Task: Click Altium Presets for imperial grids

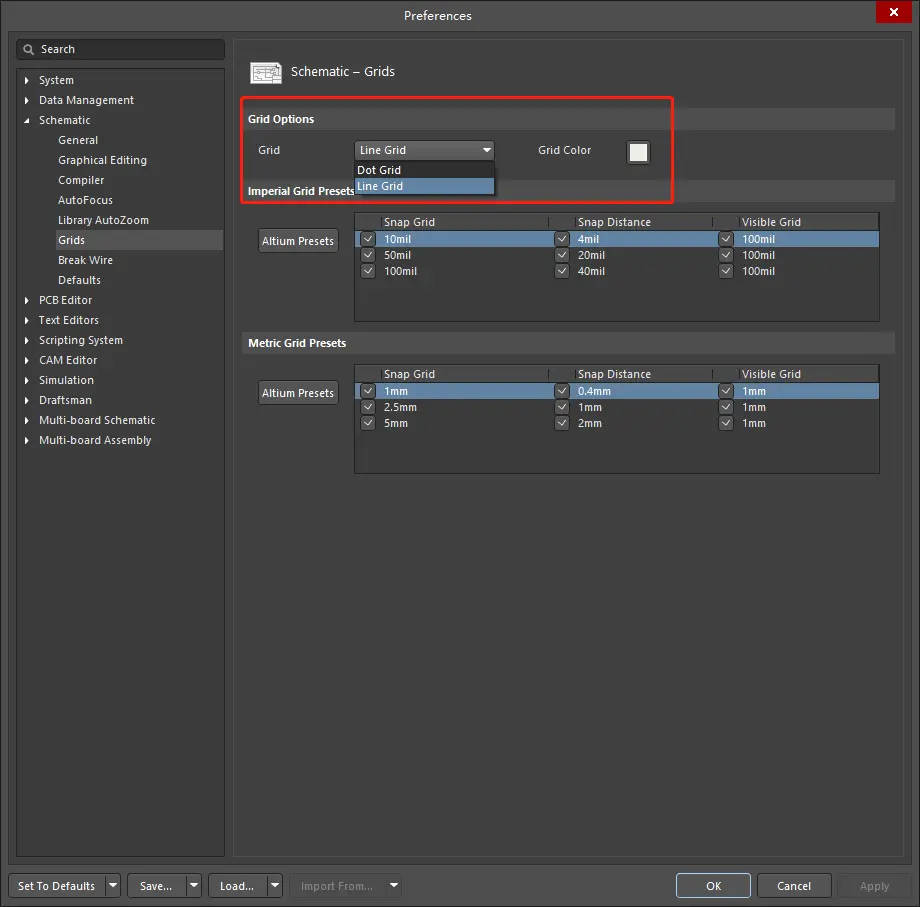Action: click(298, 241)
